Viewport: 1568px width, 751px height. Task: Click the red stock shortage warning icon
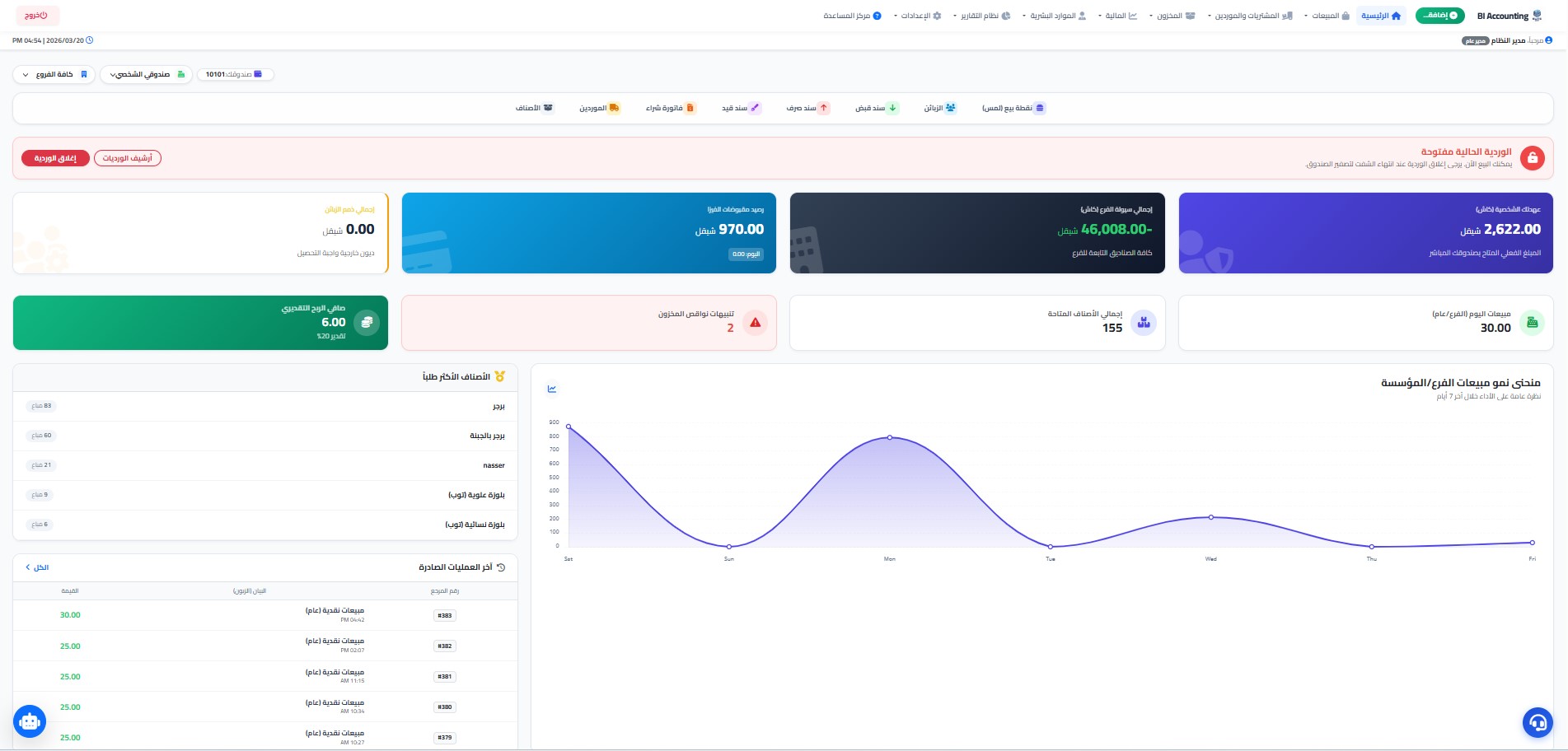coord(755,323)
